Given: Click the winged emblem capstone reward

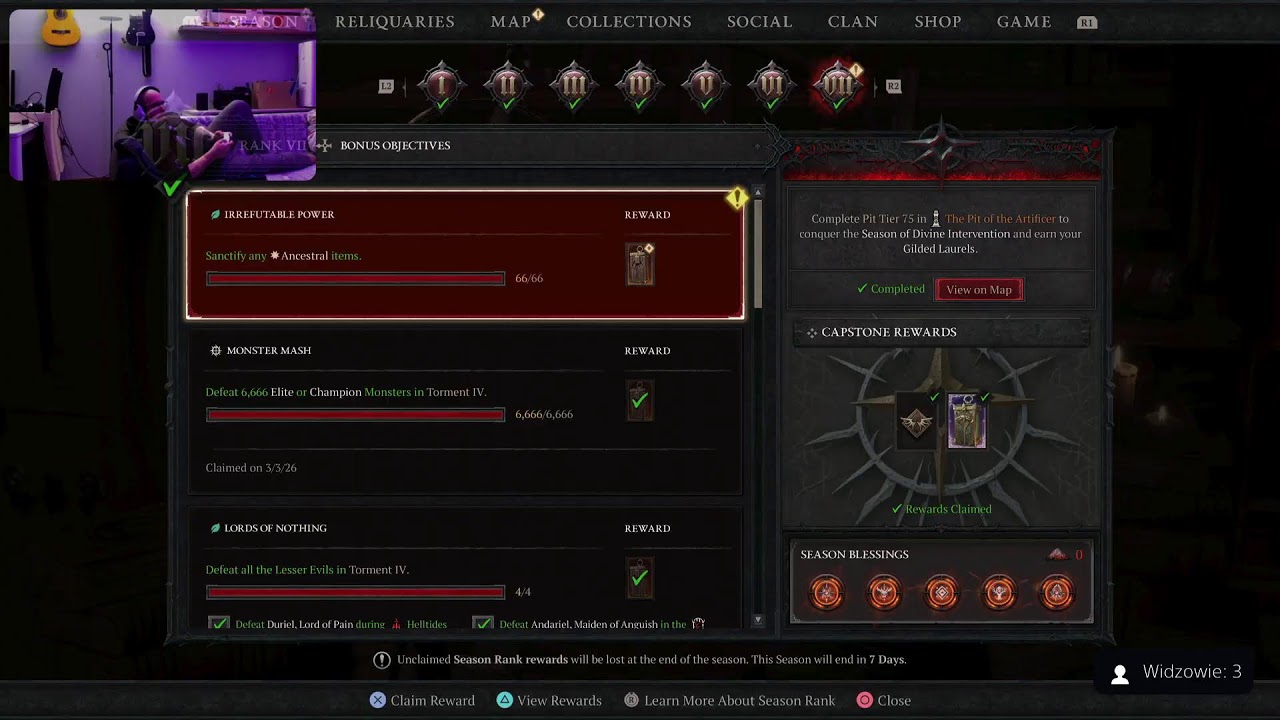Looking at the screenshot, I should pyautogui.click(x=916, y=422).
